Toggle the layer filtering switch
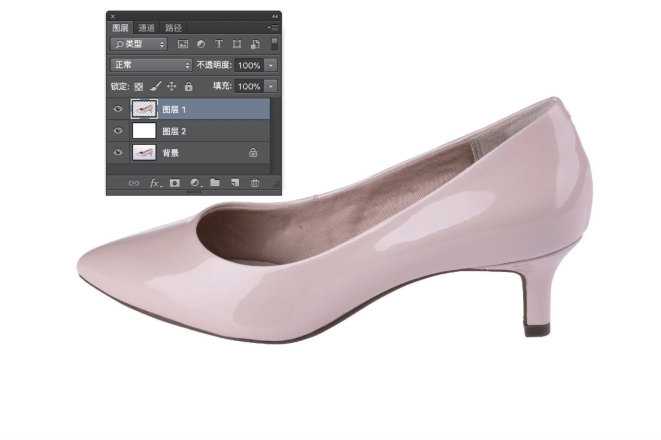661x440 pixels. [274, 44]
